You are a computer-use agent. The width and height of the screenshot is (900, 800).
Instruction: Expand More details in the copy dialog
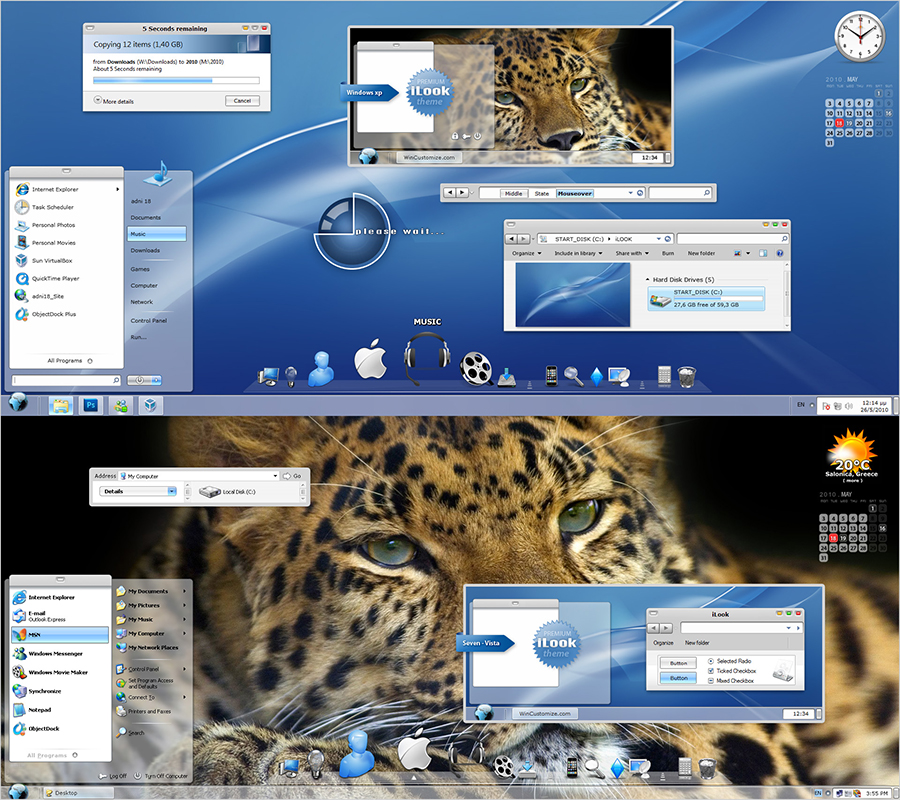pos(114,101)
